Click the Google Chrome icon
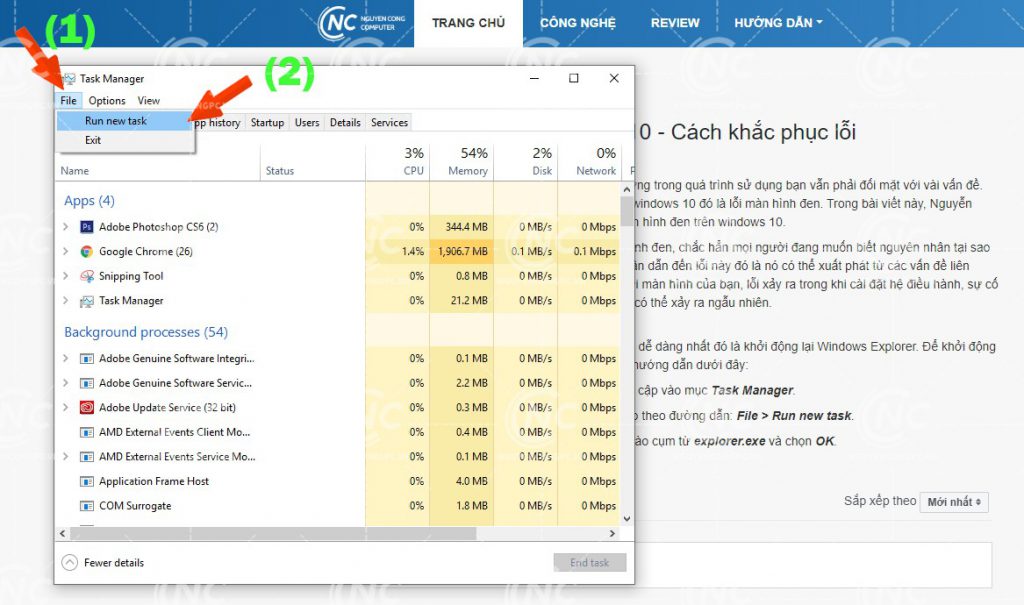Viewport: 1024px width, 605px height. coord(86,252)
